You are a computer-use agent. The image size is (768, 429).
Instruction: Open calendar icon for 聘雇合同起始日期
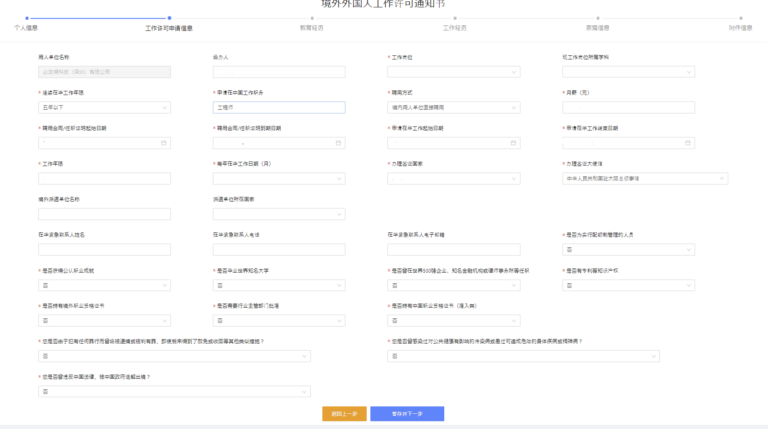[x=164, y=143]
